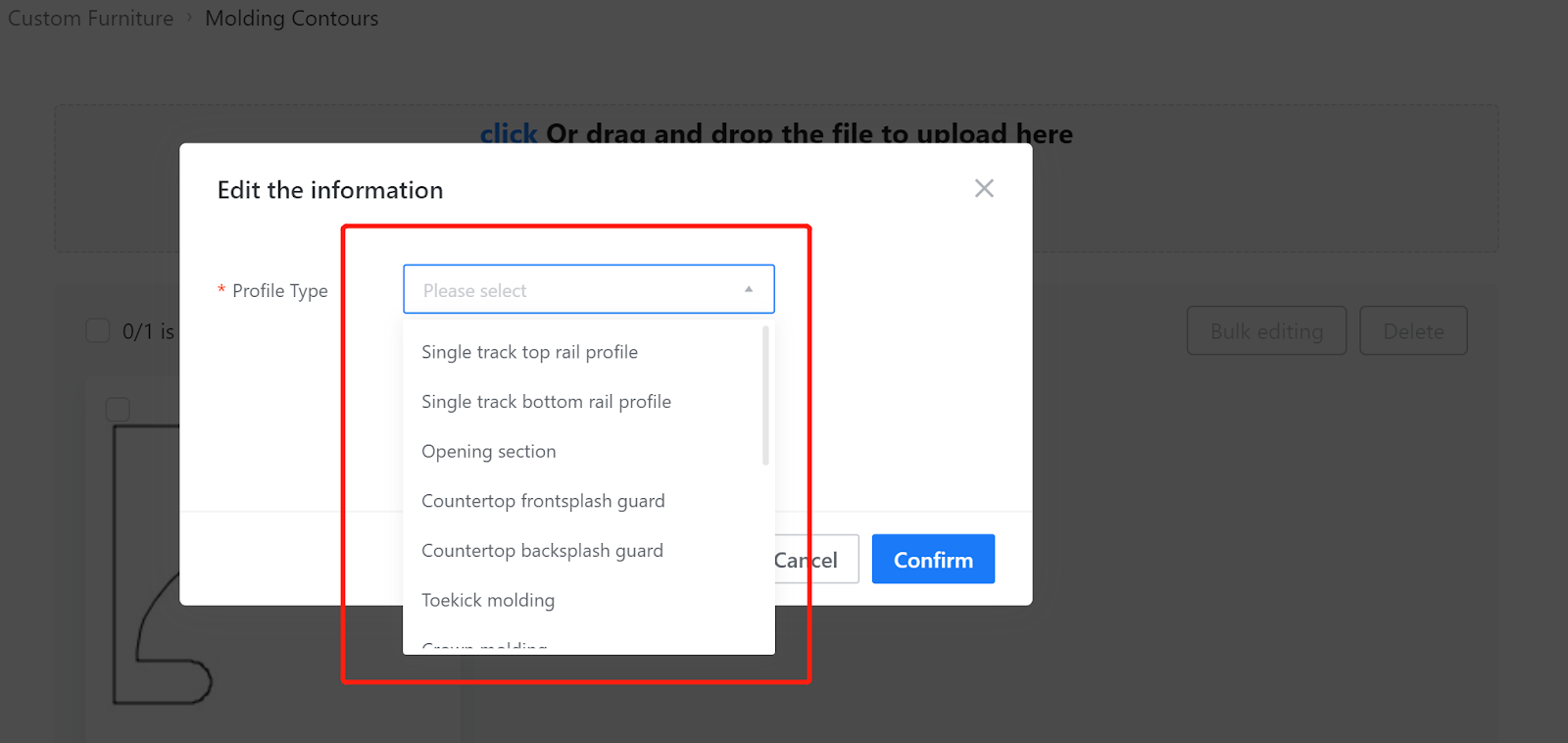
Task: Open Bulk editing
Action: coord(1266,331)
